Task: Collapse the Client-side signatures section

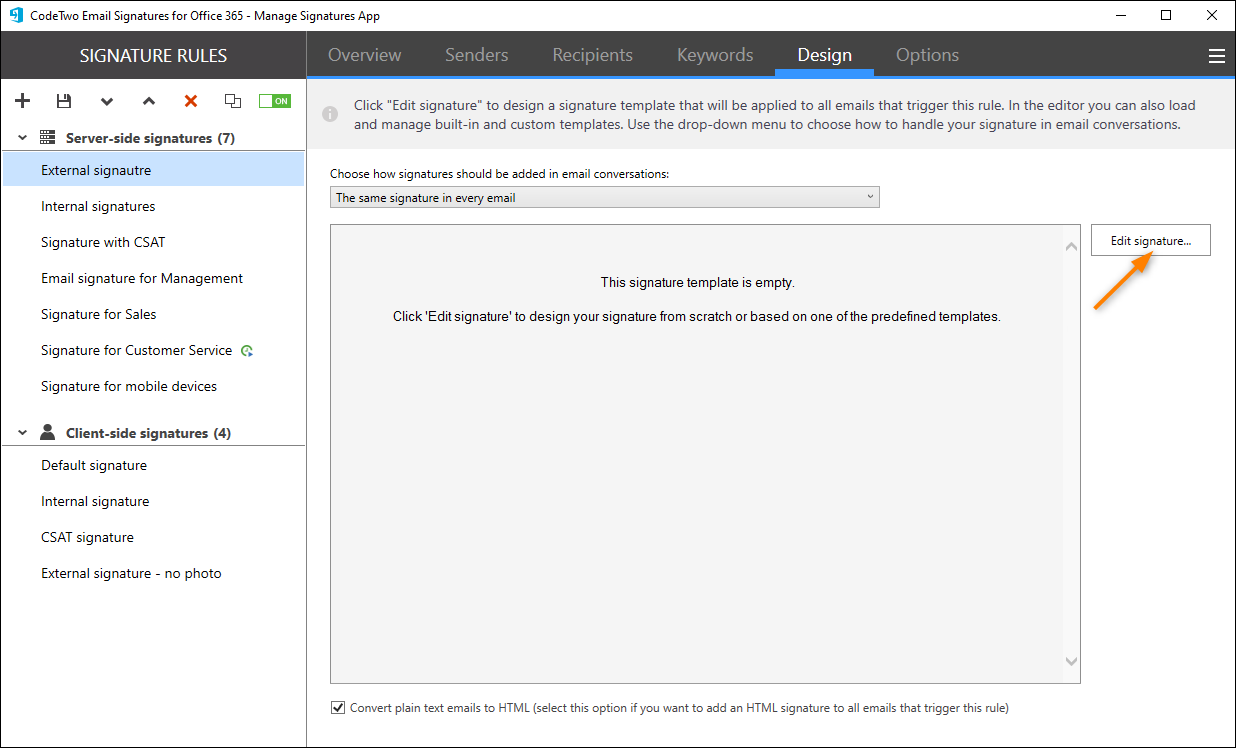Action: point(22,431)
